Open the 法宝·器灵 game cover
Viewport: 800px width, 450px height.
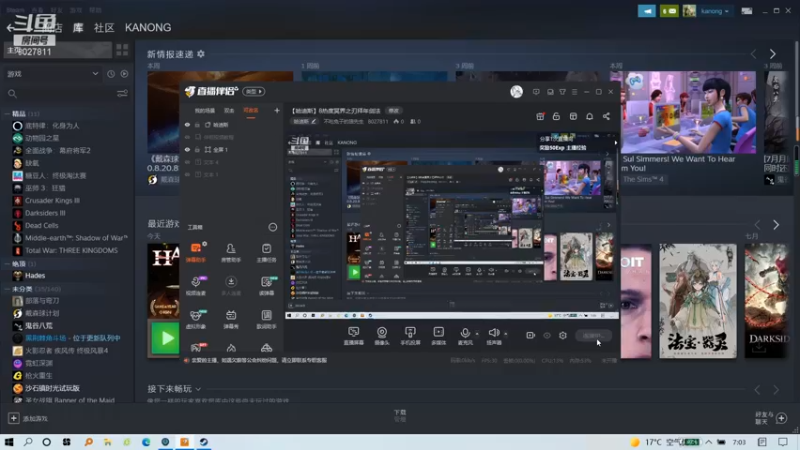[x=697, y=301]
